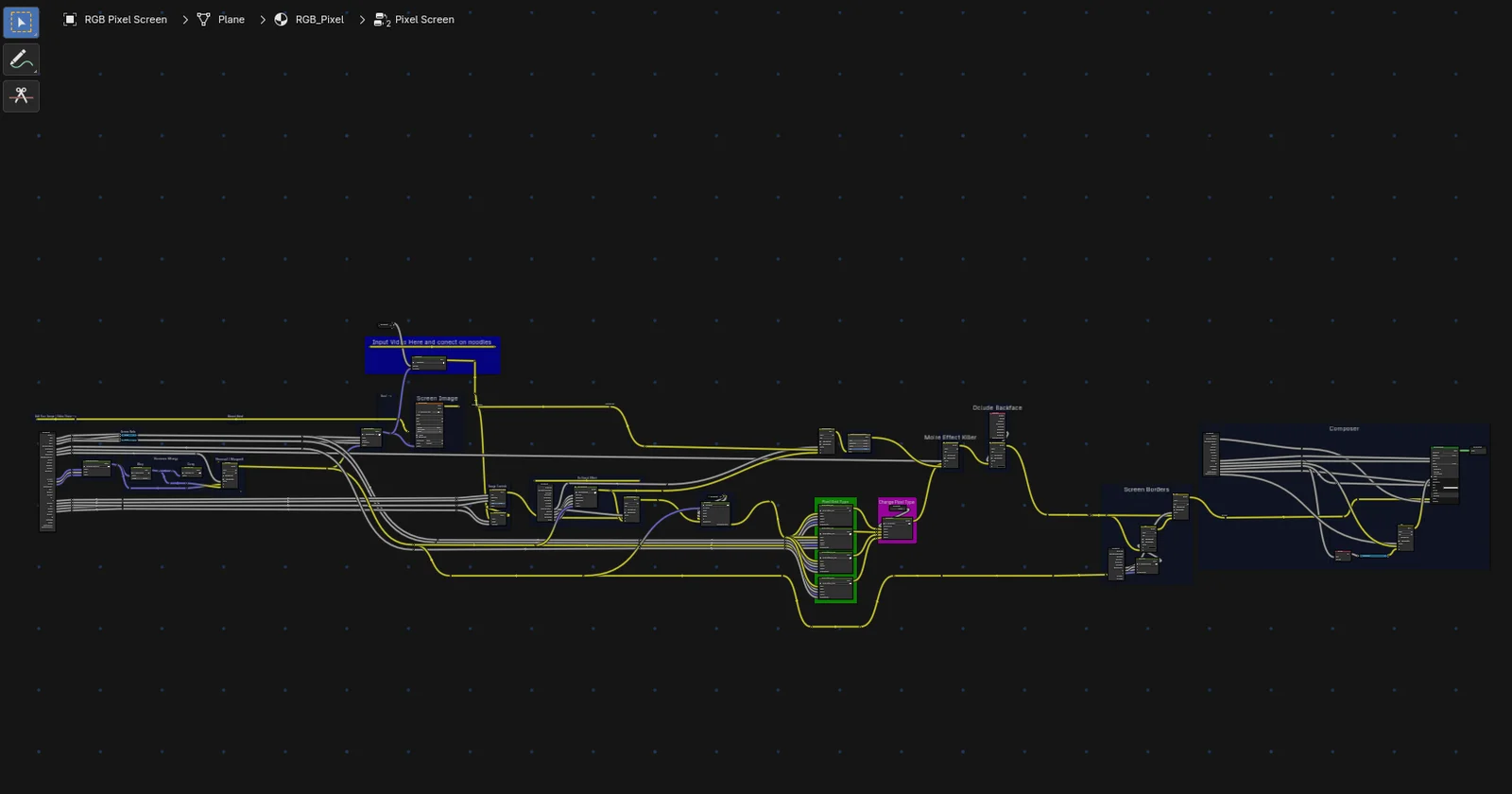
Task: Click the Moire Effect Killer label
Action: point(950,438)
